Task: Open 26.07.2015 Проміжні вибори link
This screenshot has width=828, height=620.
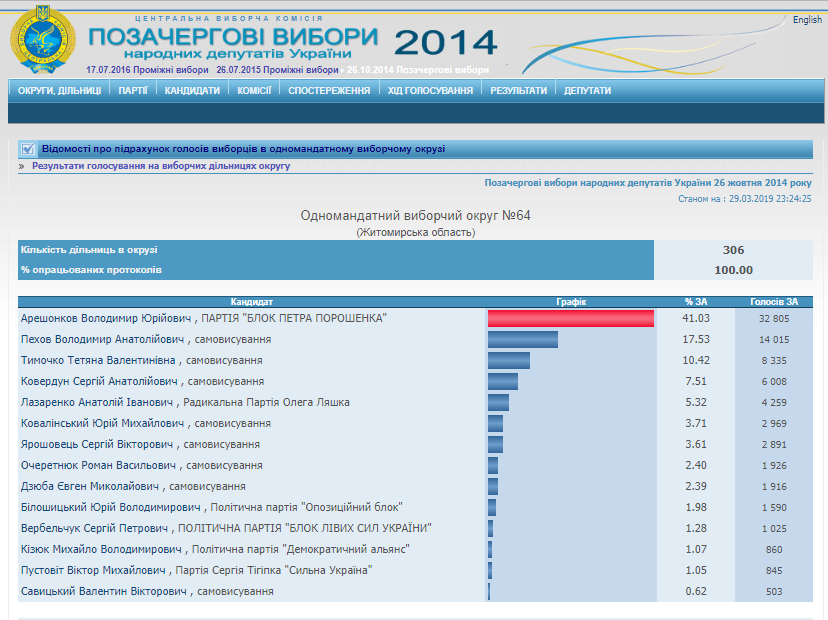Action: [x=277, y=70]
